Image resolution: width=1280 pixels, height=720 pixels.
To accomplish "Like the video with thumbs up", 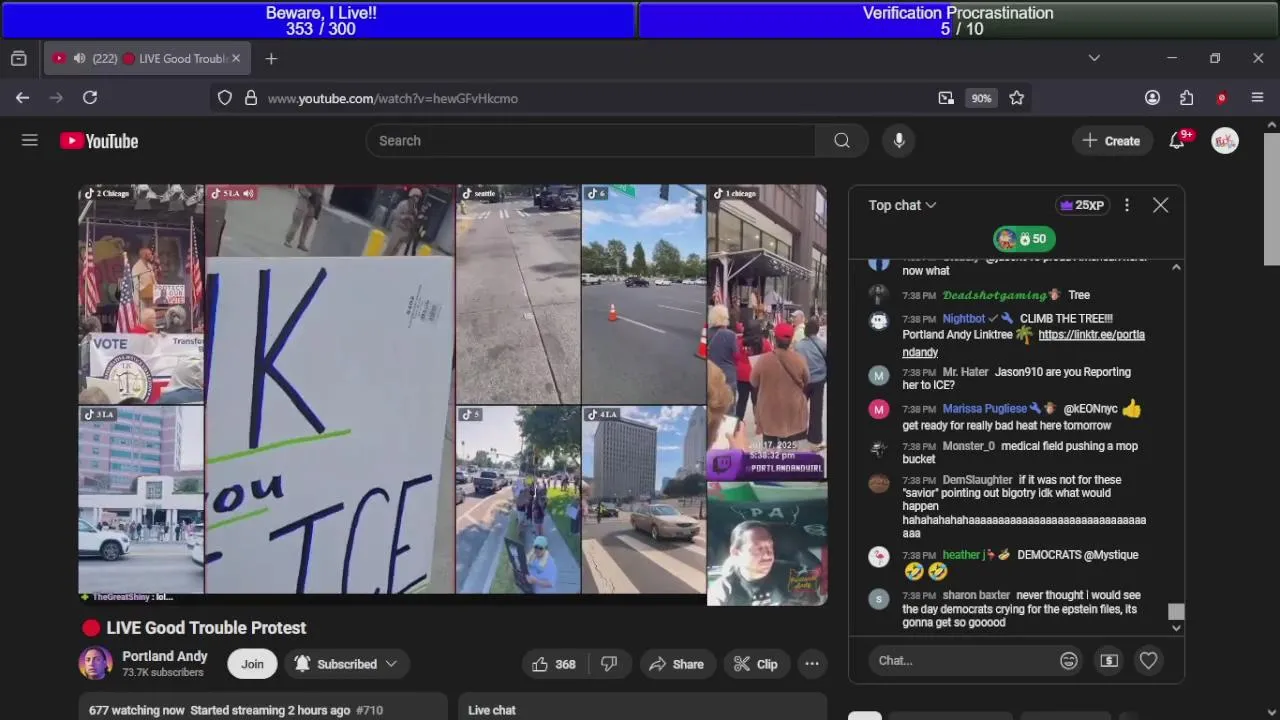I will tap(553, 664).
